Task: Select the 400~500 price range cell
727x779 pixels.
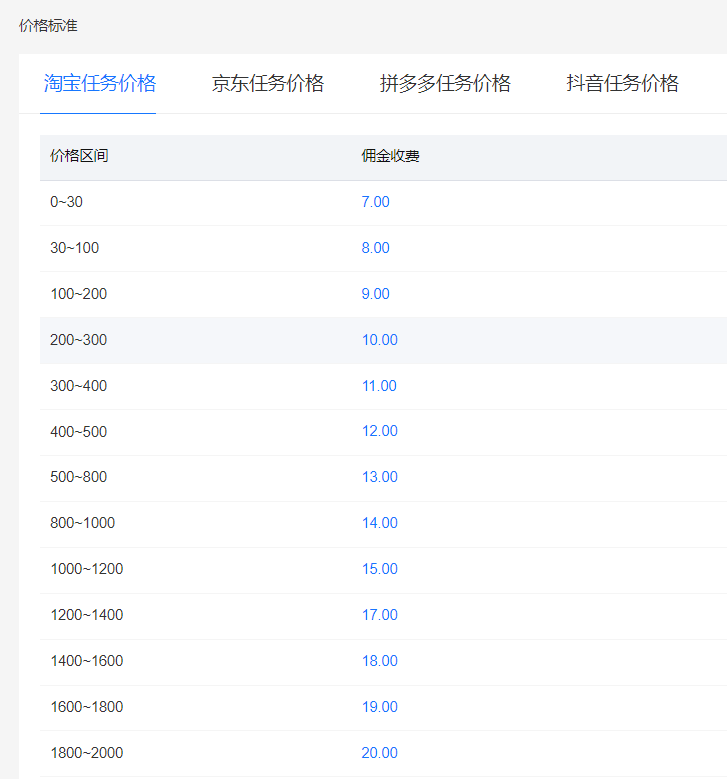Action: [x=79, y=431]
